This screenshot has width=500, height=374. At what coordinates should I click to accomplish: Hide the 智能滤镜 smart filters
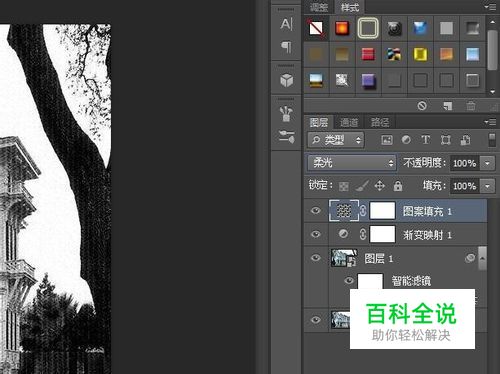[349, 281]
